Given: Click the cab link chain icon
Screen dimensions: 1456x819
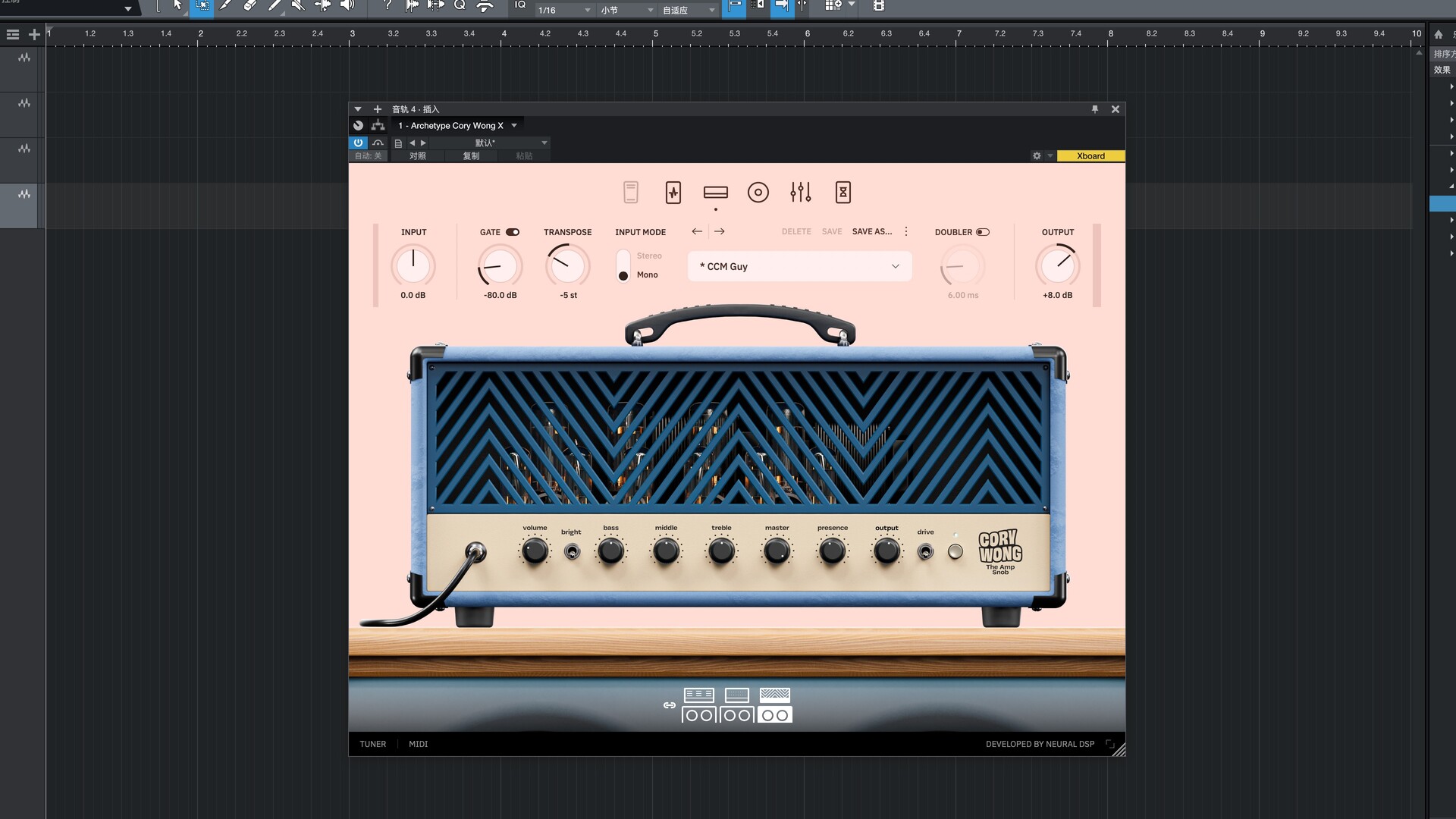Looking at the screenshot, I should point(669,705).
